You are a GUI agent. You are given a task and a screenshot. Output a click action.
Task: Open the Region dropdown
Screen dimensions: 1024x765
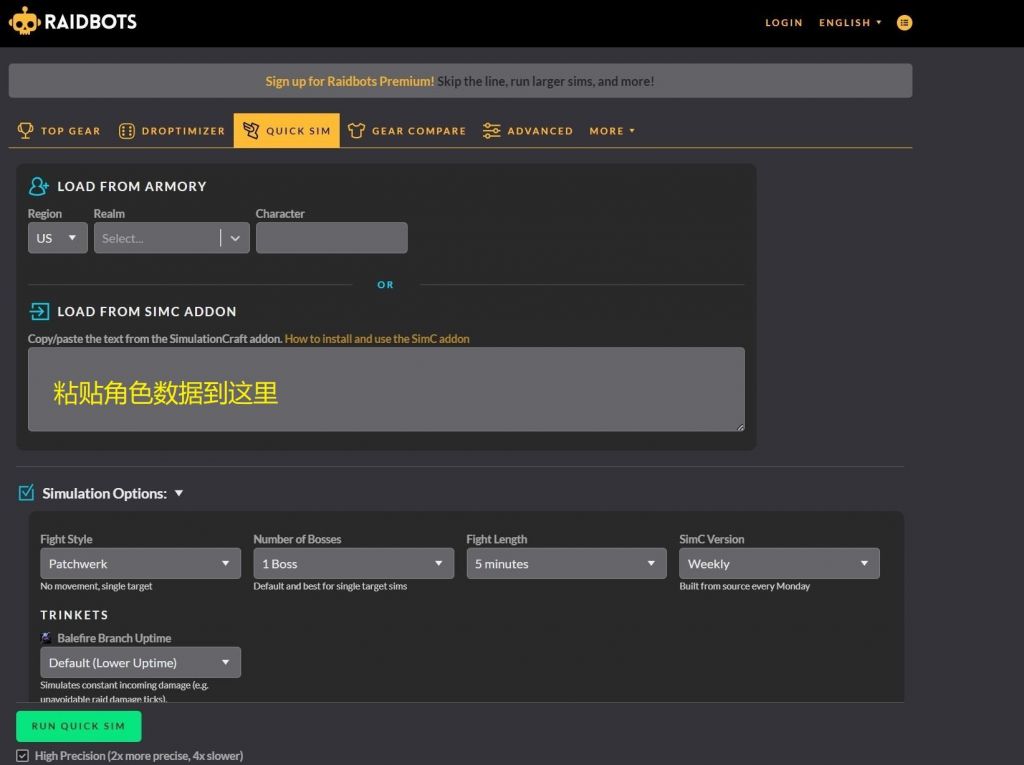click(56, 238)
